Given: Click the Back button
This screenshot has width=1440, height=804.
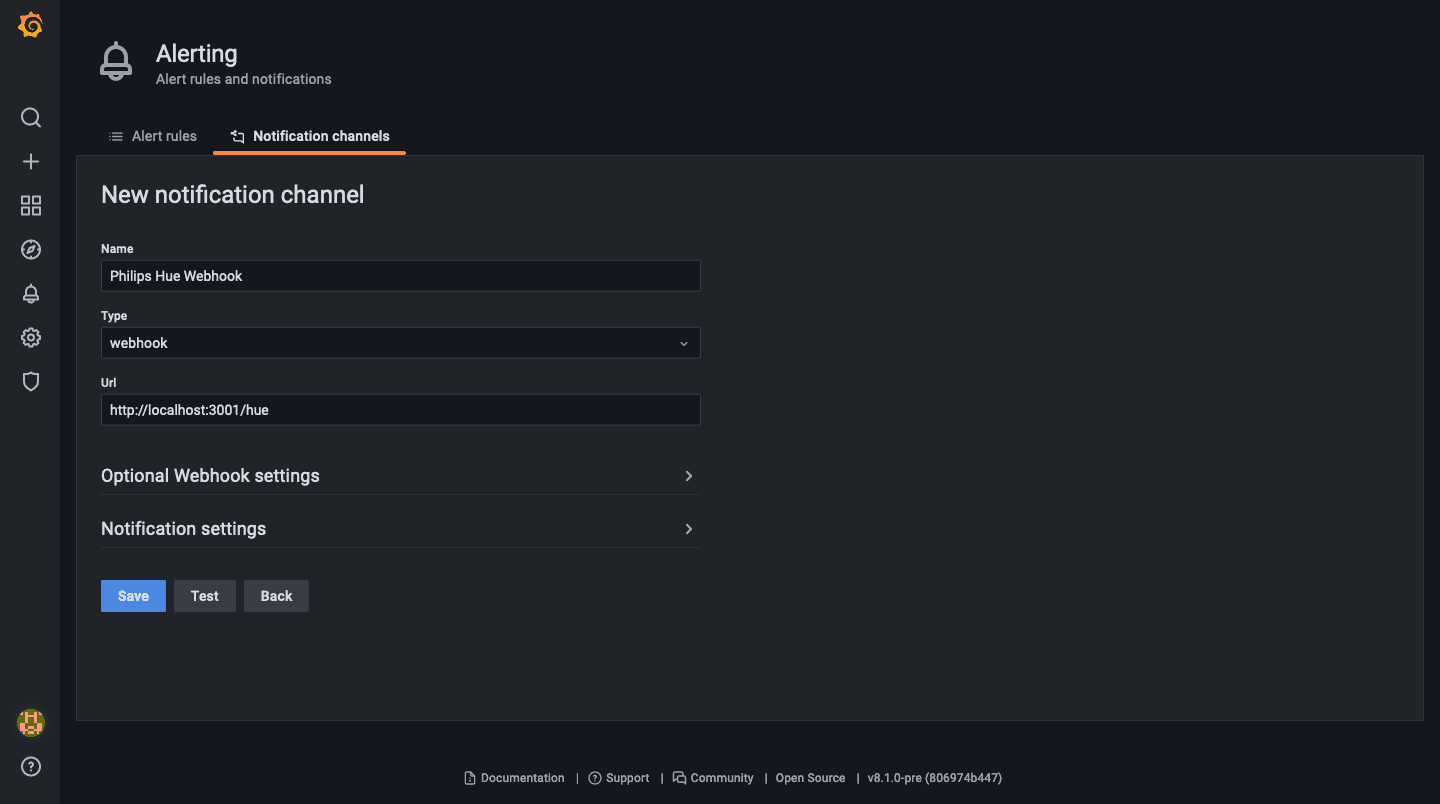Looking at the screenshot, I should pos(276,596).
